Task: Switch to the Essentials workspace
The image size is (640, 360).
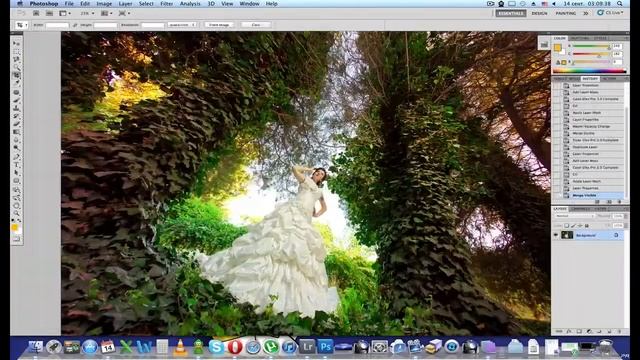Action: 511,13
